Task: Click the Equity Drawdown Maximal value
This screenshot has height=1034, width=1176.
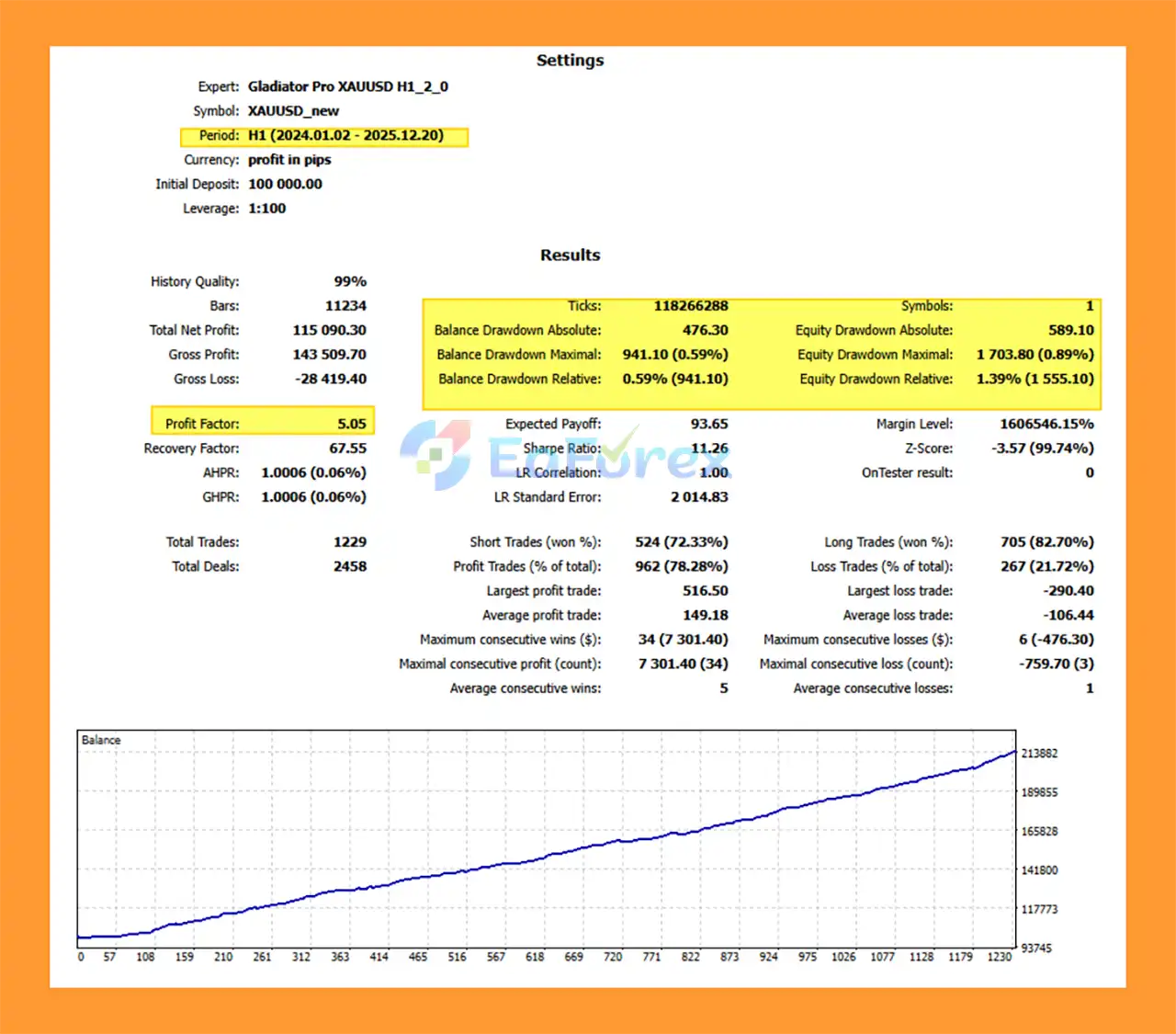Action: click(1035, 355)
